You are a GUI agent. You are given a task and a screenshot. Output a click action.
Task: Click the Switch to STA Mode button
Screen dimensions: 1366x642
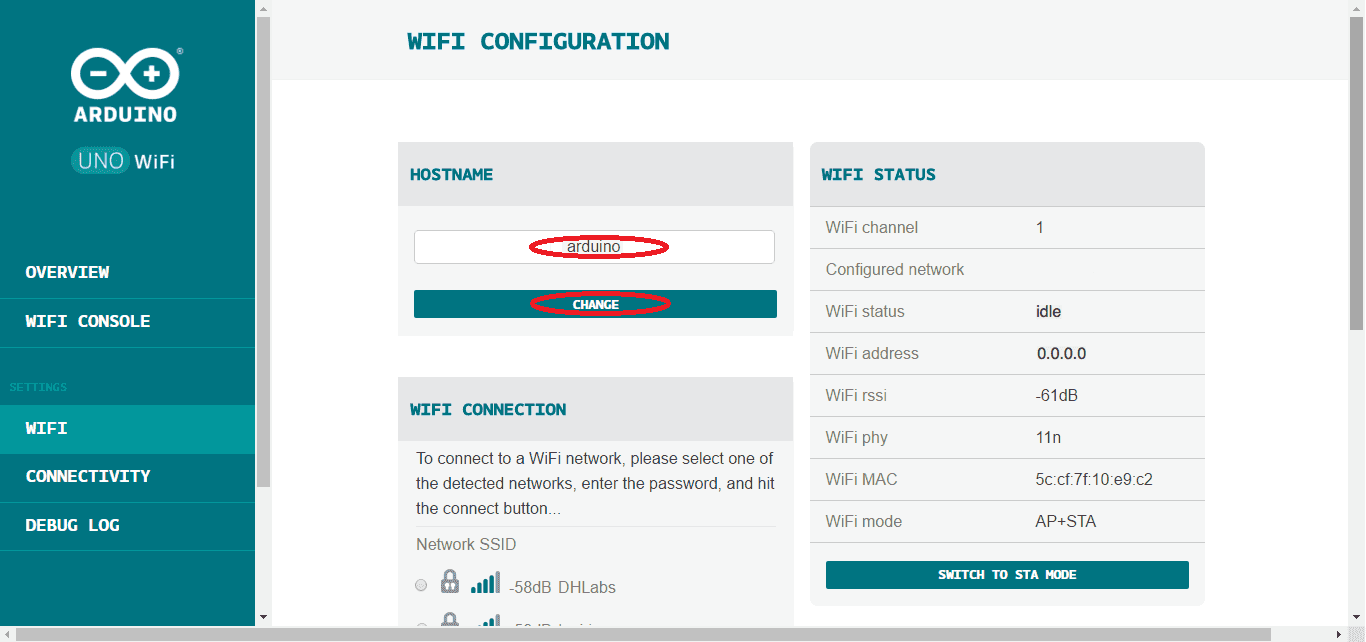(1007, 575)
